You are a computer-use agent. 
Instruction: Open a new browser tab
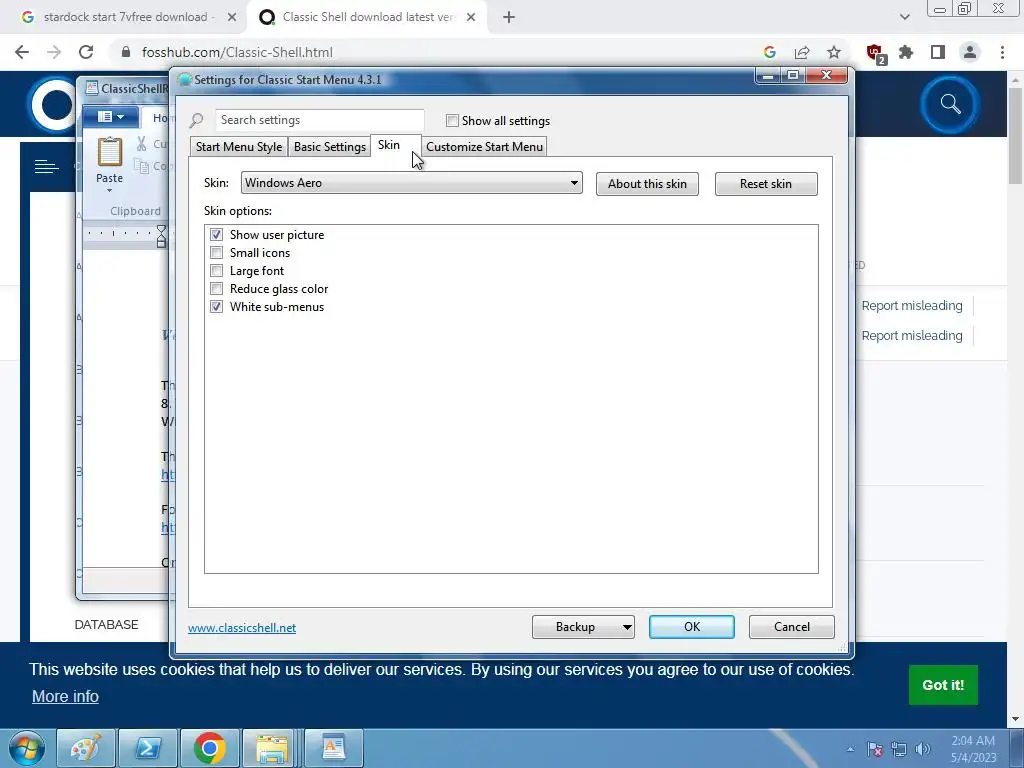[509, 18]
